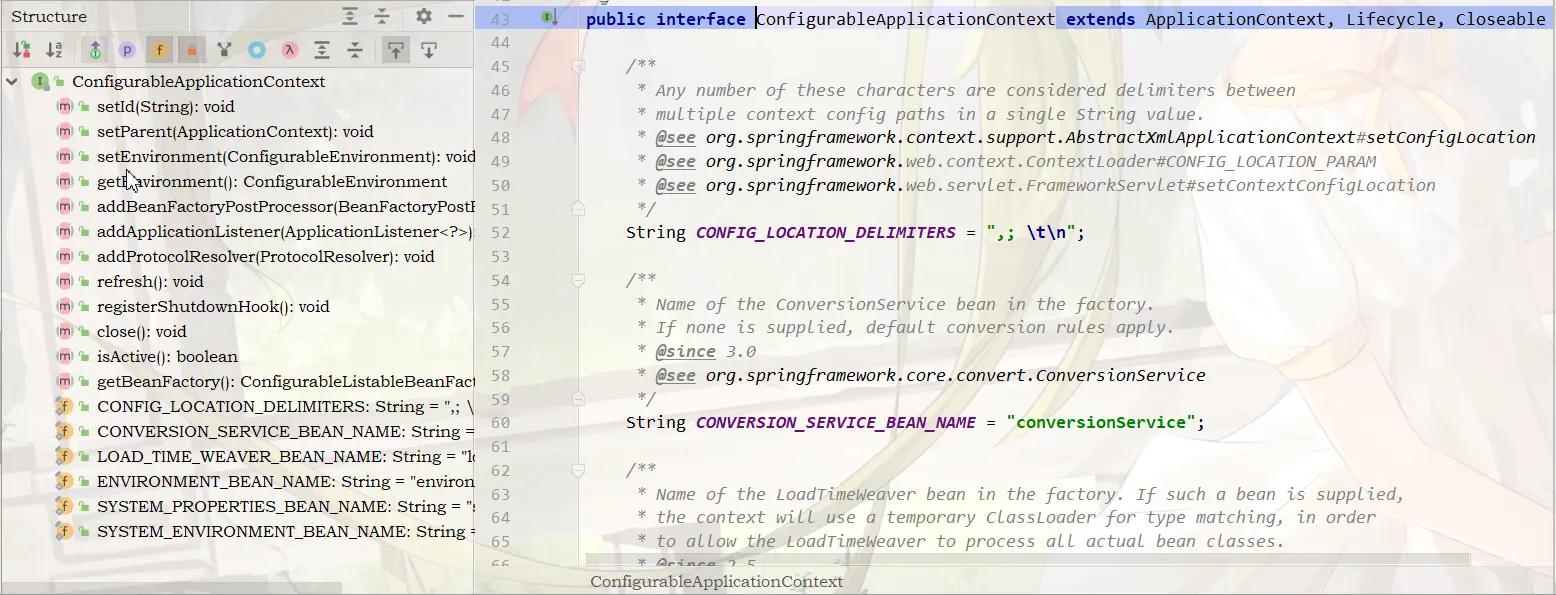Select registerShutdownHook(): void method
1556x595 pixels.
[x=213, y=306]
